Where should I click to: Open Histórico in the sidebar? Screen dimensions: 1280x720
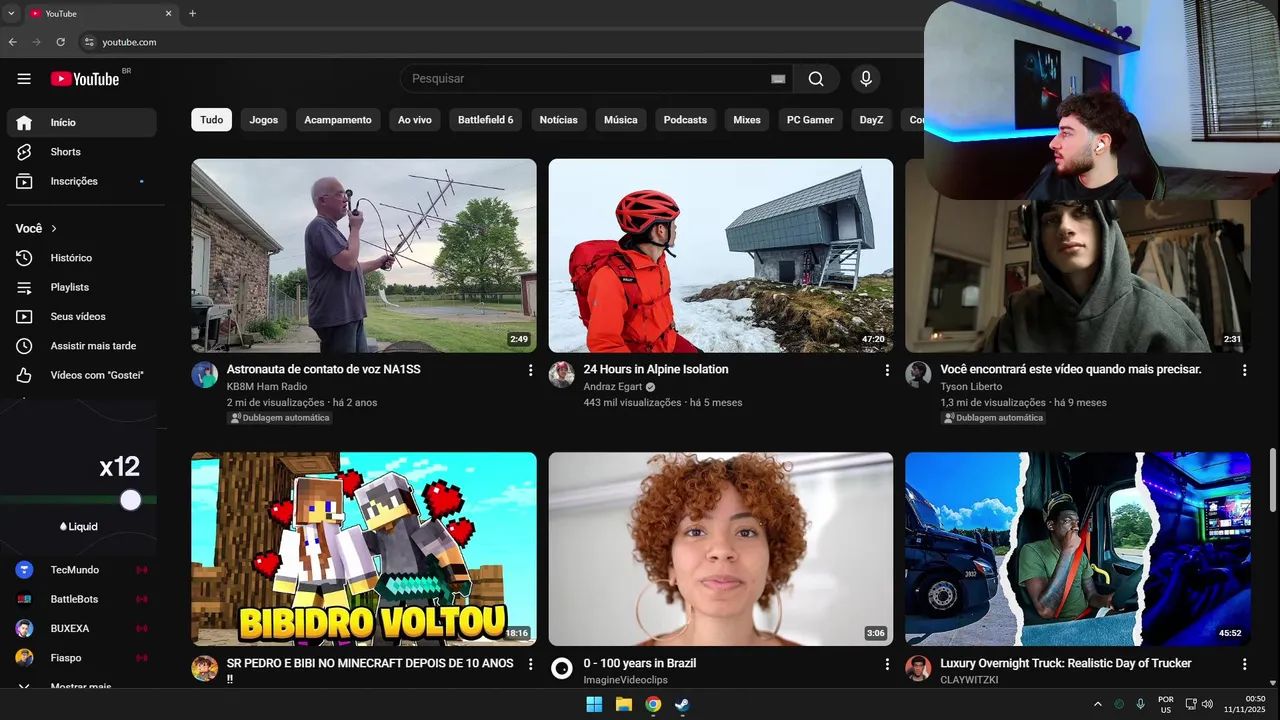(x=82, y=258)
